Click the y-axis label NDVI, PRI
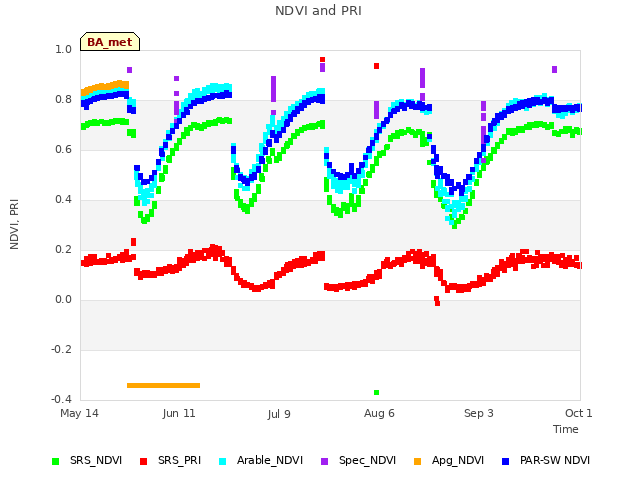Screen dimensions: 640x480 click(x=14, y=224)
